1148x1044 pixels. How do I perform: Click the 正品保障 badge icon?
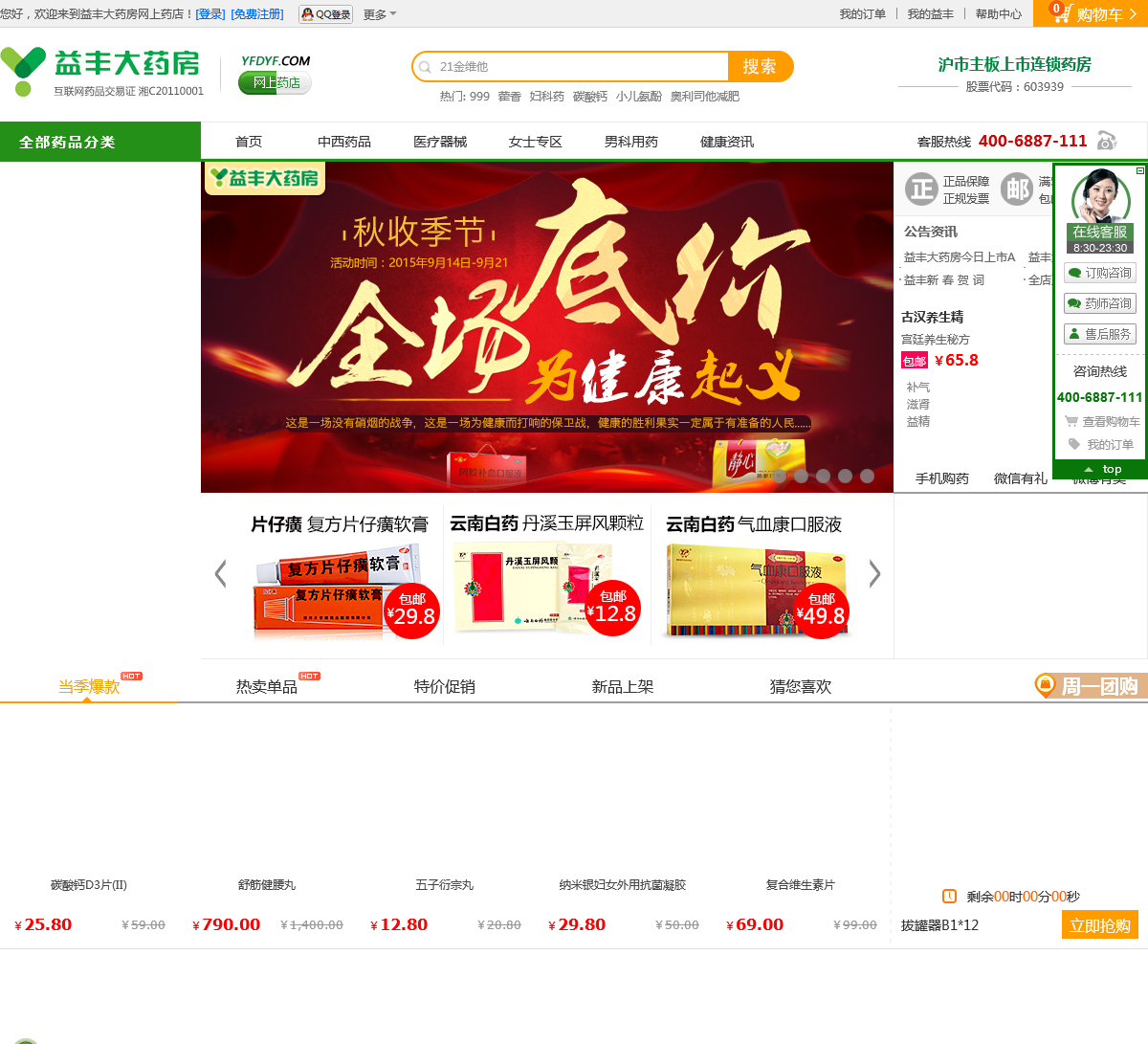point(921,189)
